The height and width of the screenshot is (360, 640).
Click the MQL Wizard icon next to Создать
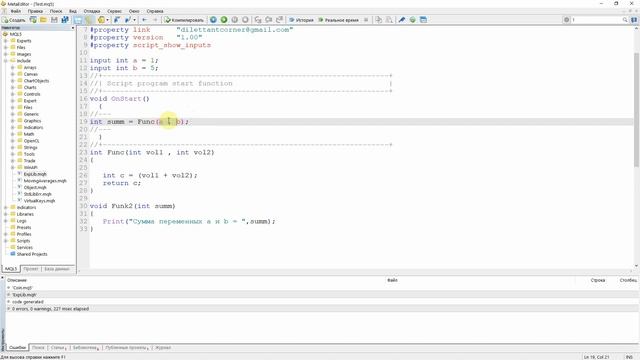33,20
